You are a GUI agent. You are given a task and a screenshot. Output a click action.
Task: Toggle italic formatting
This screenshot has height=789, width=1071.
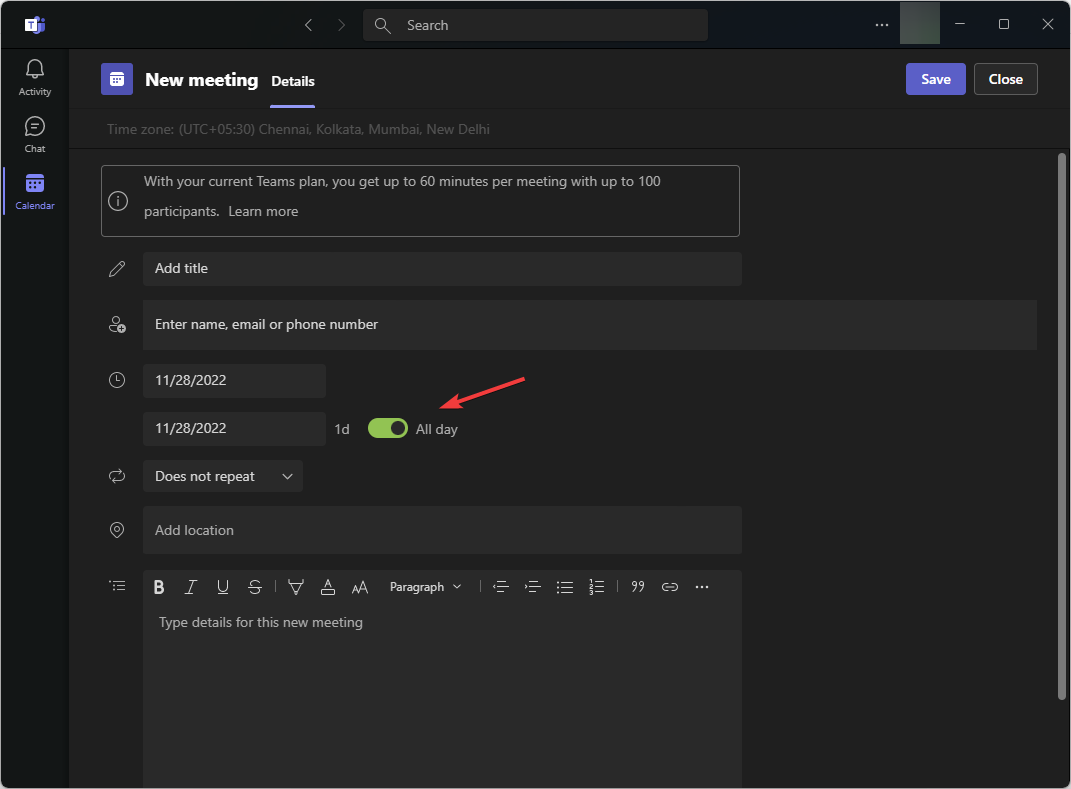(191, 587)
